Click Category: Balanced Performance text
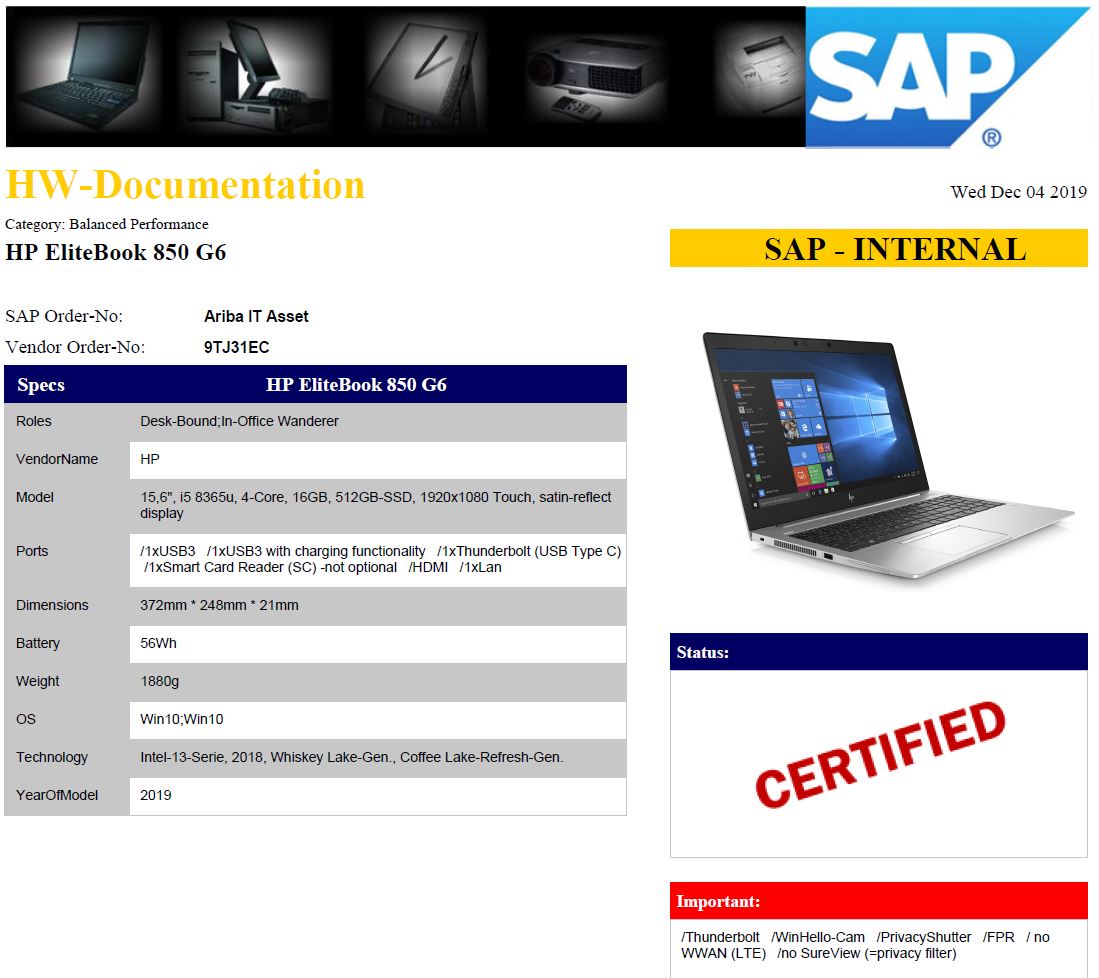1099x978 pixels. [107, 224]
